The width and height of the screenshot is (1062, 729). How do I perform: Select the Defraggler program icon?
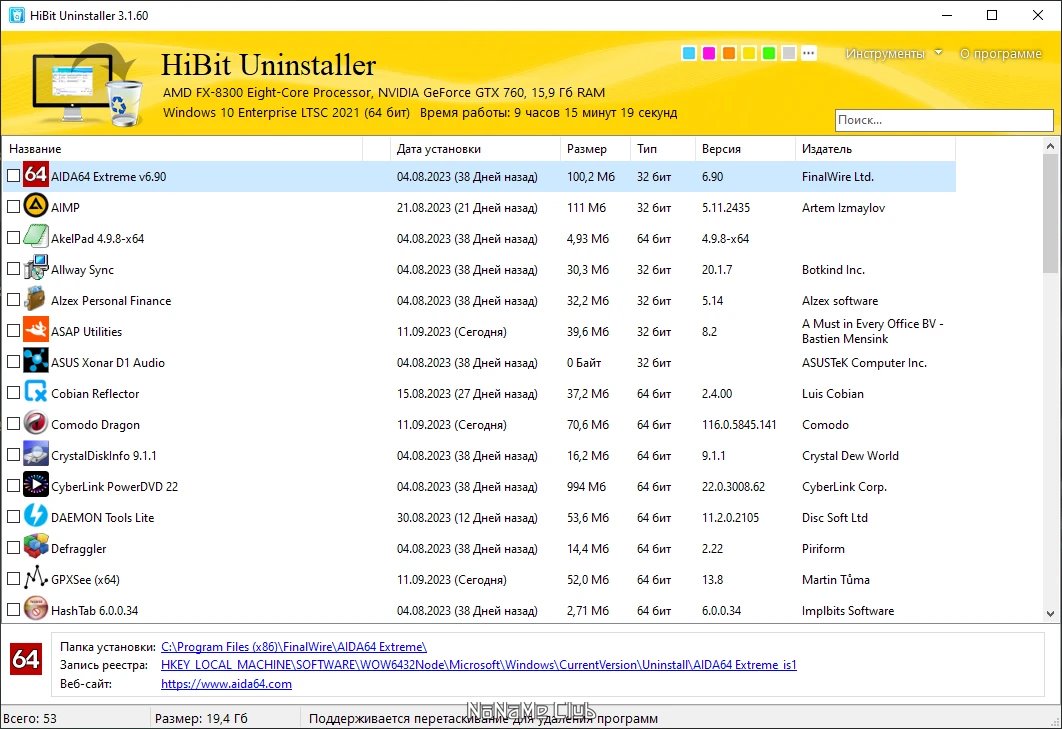click(x=36, y=548)
